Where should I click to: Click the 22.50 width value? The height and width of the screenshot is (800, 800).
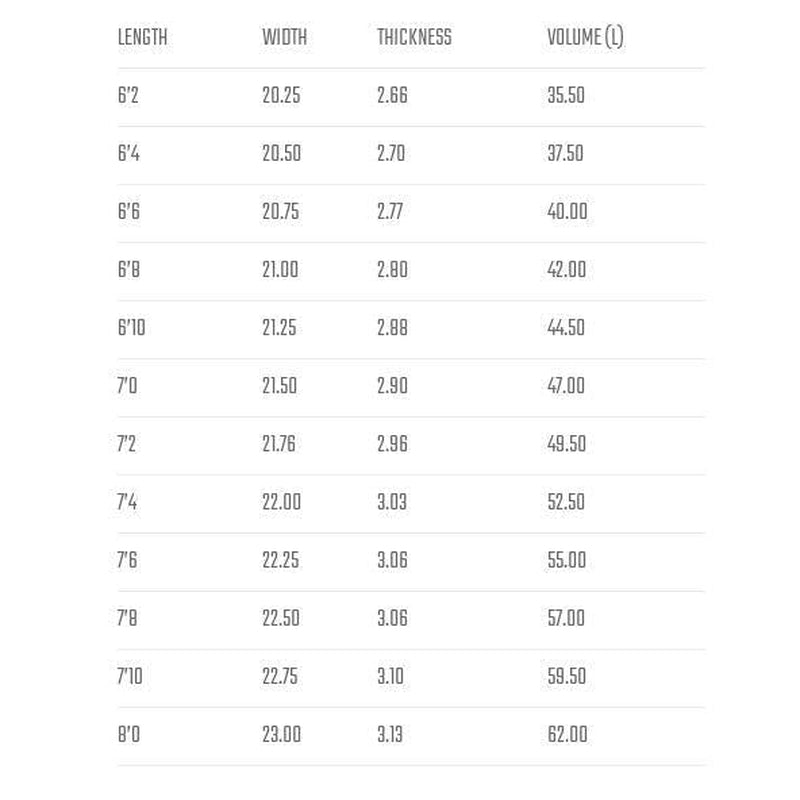[x=281, y=619]
